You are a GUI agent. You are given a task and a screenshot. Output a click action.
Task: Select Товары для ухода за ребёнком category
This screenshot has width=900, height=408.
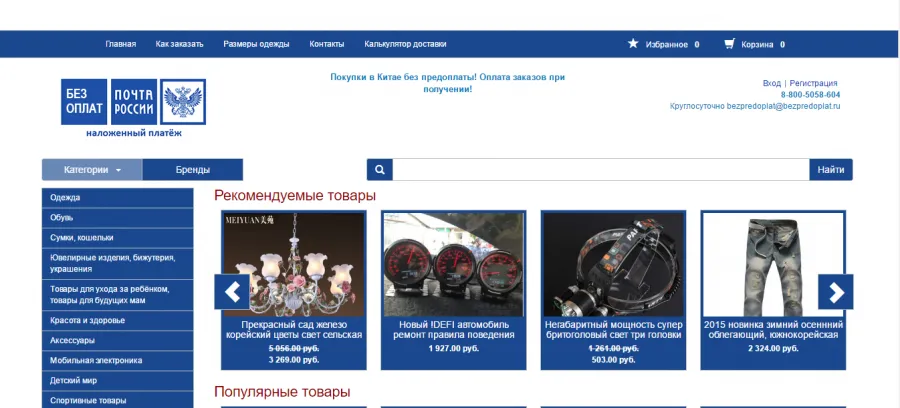(118, 295)
